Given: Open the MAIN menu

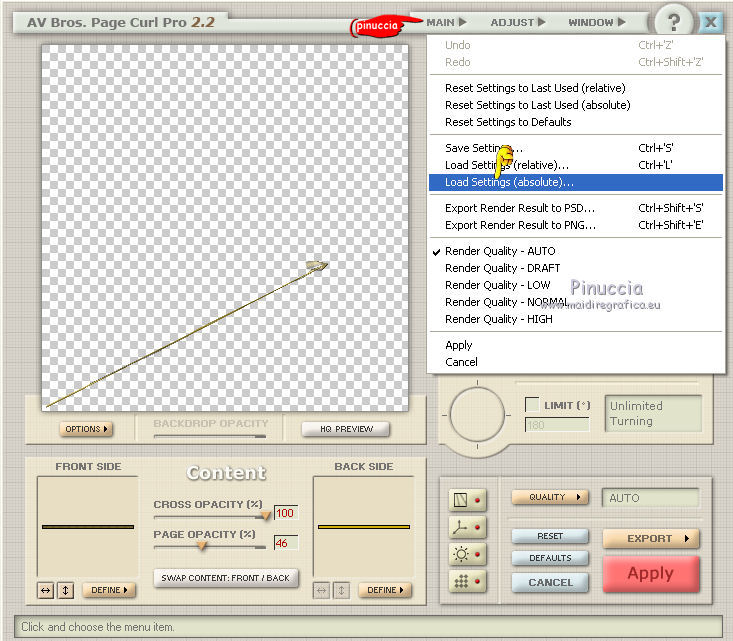Looking at the screenshot, I should point(446,22).
